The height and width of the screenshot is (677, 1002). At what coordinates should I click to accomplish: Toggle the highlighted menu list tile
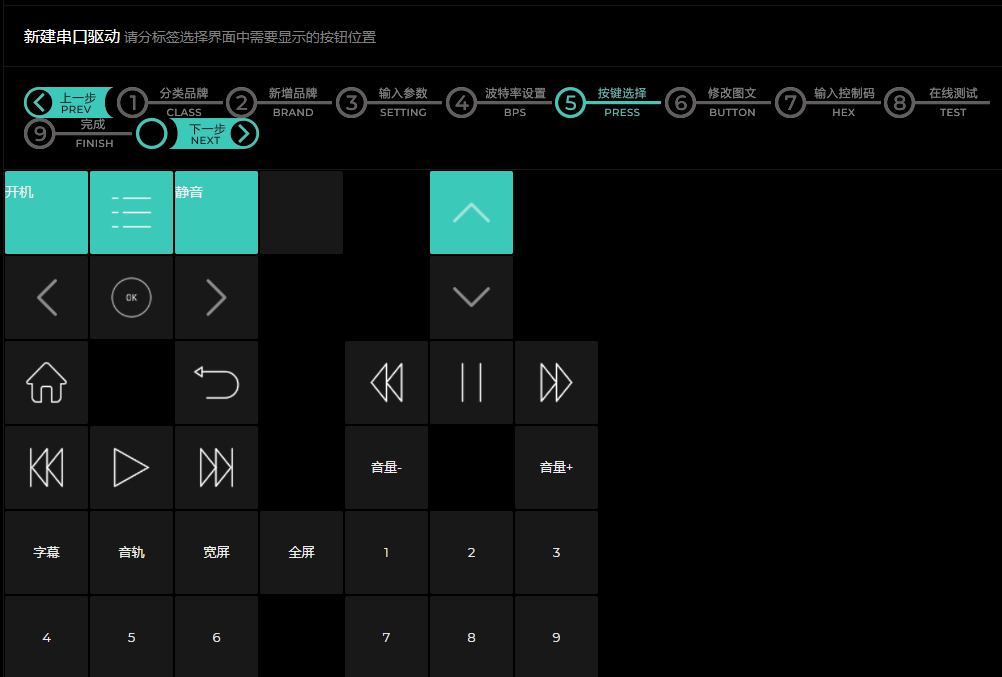pyautogui.click(x=131, y=212)
